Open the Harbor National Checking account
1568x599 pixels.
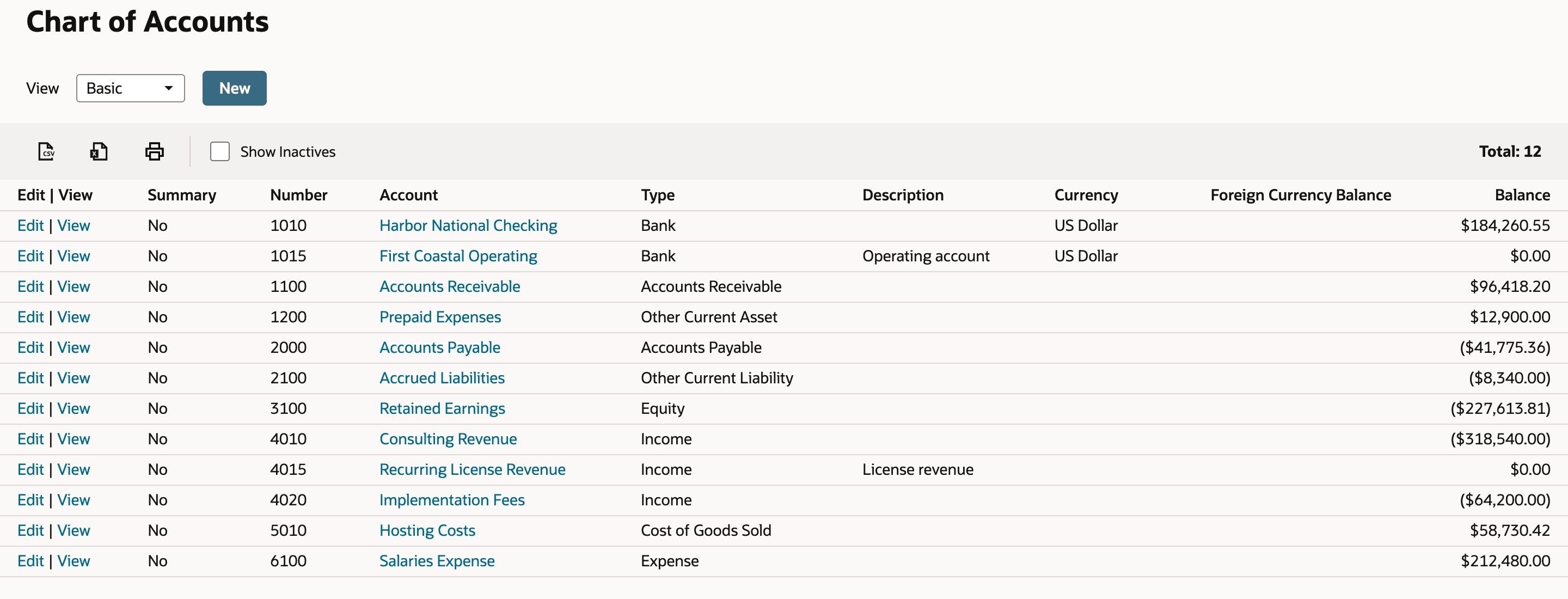pyautogui.click(x=468, y=226)
